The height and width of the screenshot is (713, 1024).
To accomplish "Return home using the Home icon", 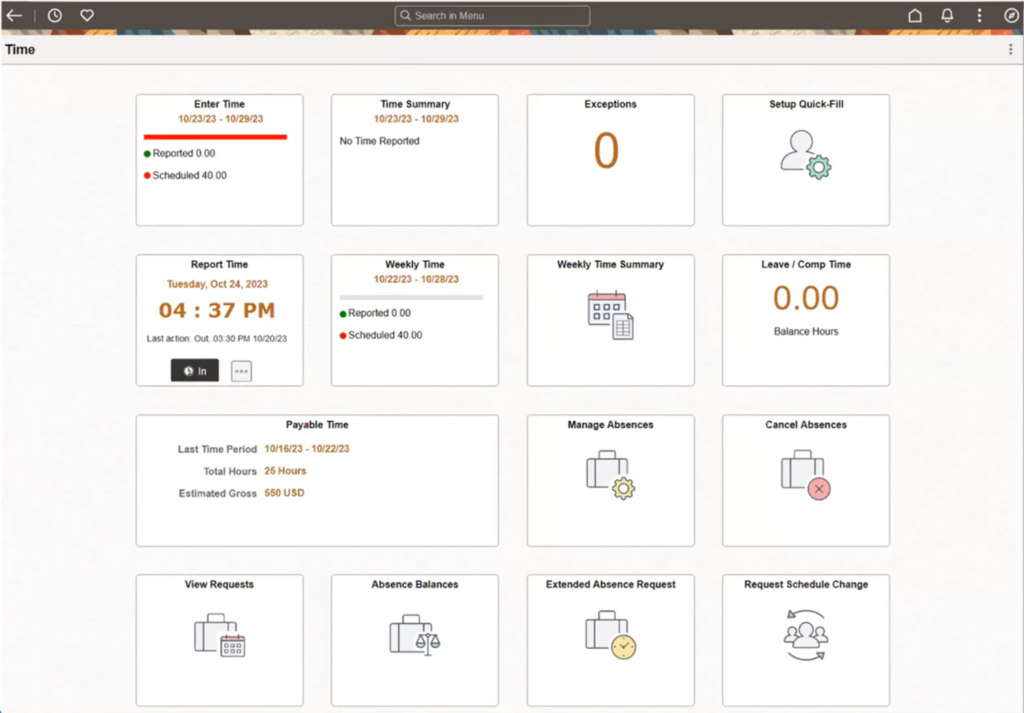I will pos(914,15).
